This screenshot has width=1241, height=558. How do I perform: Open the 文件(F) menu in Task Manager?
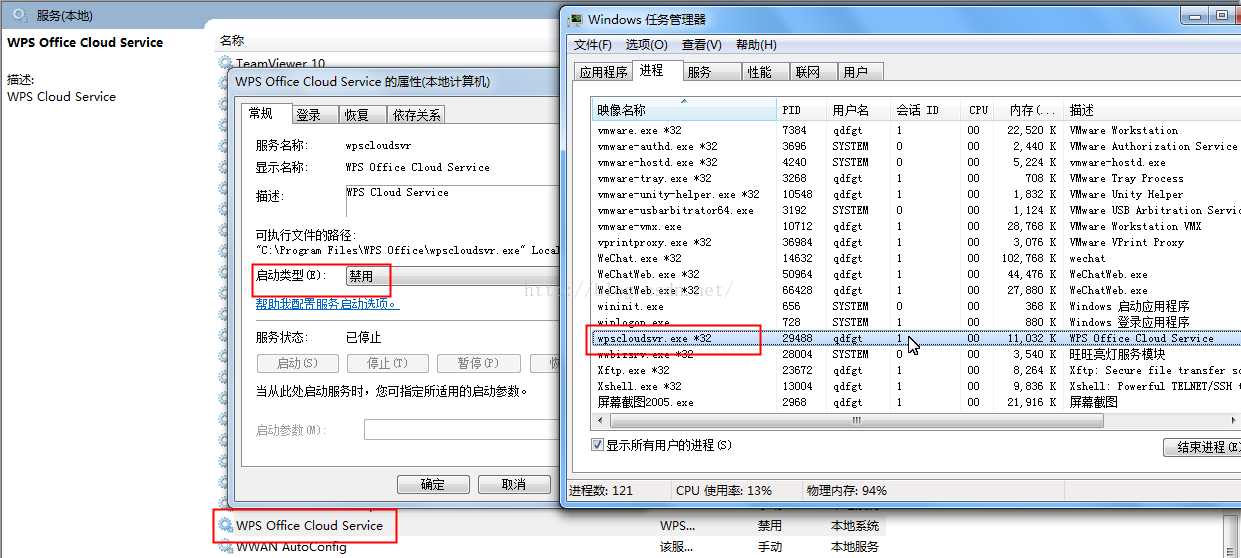592,45
